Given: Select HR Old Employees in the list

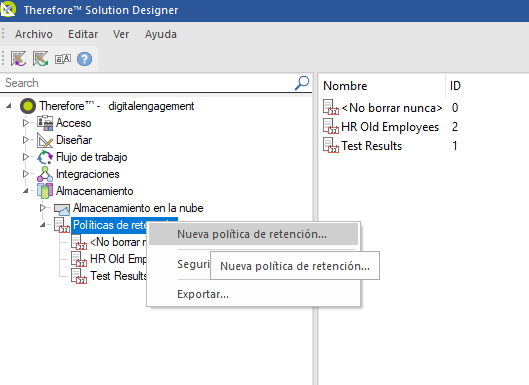Looking at the screenshot, I should [x=390, y=127].
